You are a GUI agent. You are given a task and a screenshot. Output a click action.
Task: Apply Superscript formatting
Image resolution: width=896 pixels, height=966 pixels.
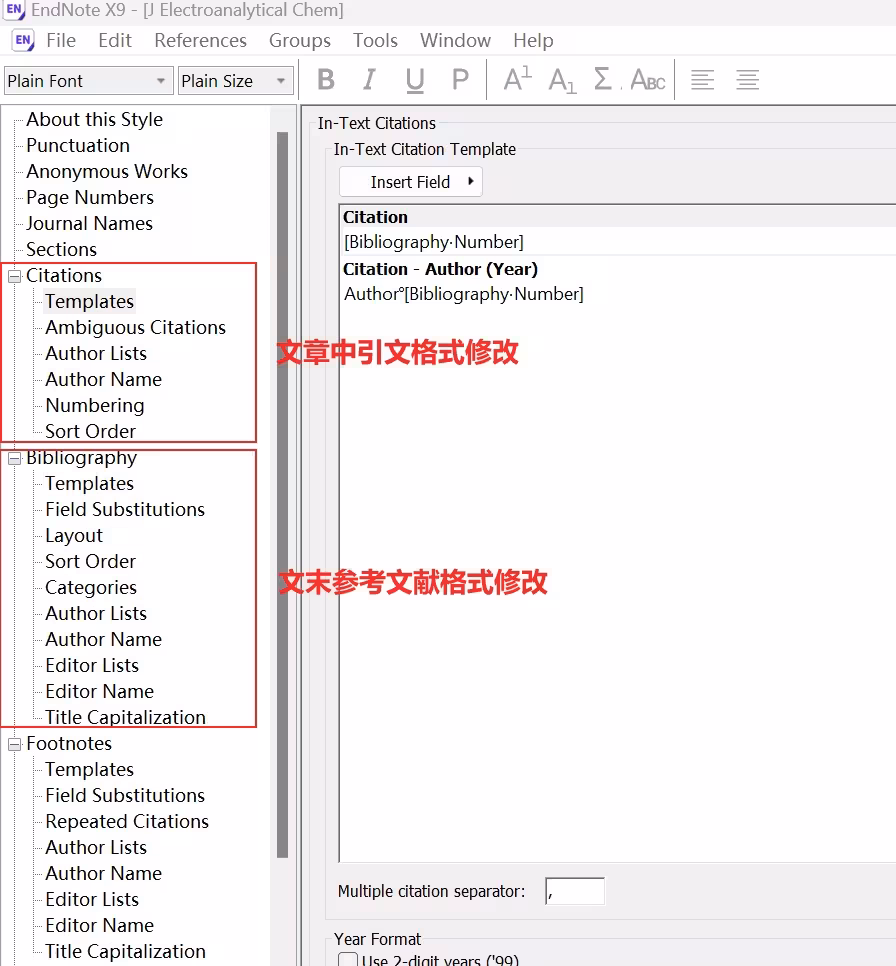click(517, 79)
